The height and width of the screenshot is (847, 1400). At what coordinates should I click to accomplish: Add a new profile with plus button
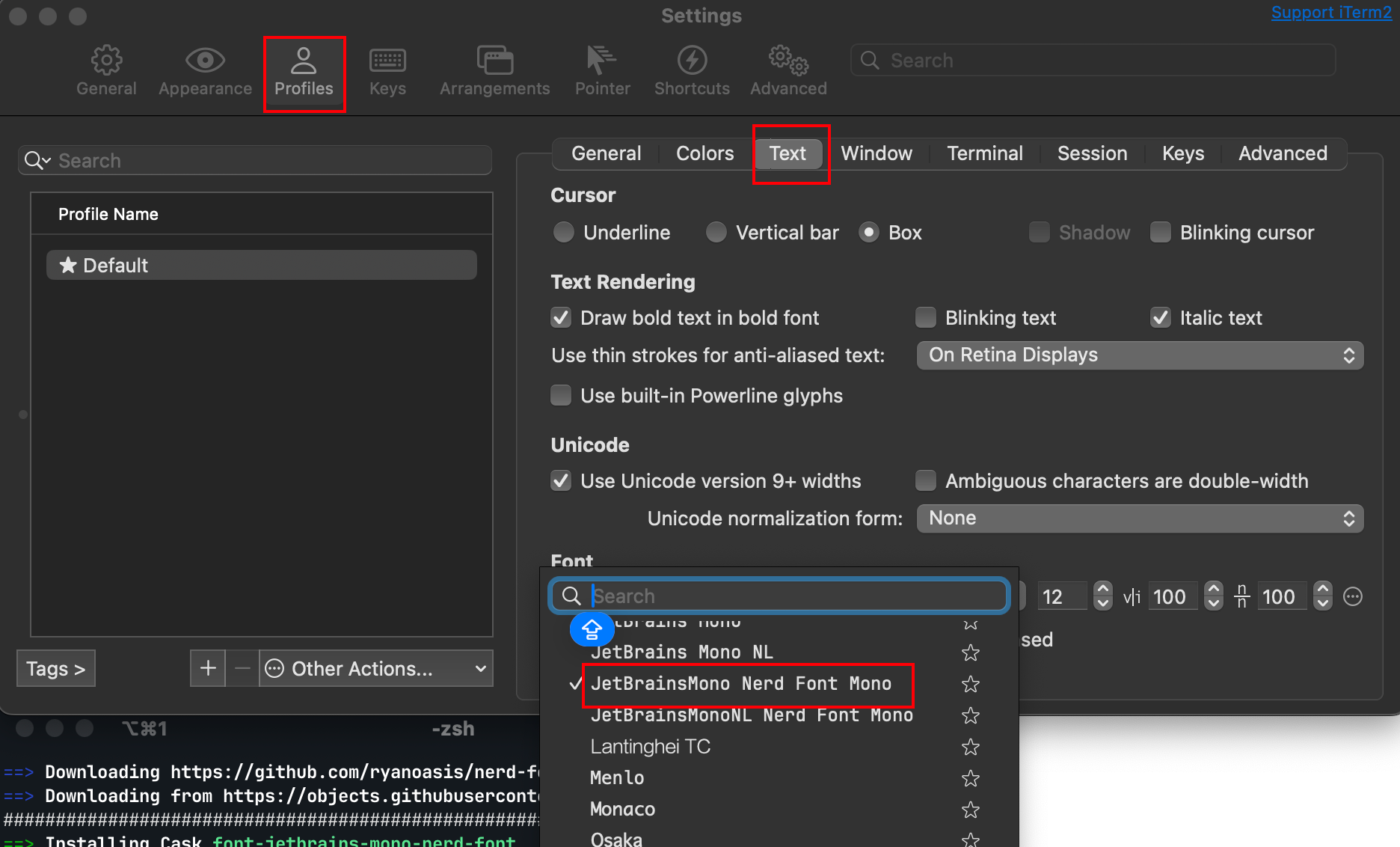[x=208, y=668]
